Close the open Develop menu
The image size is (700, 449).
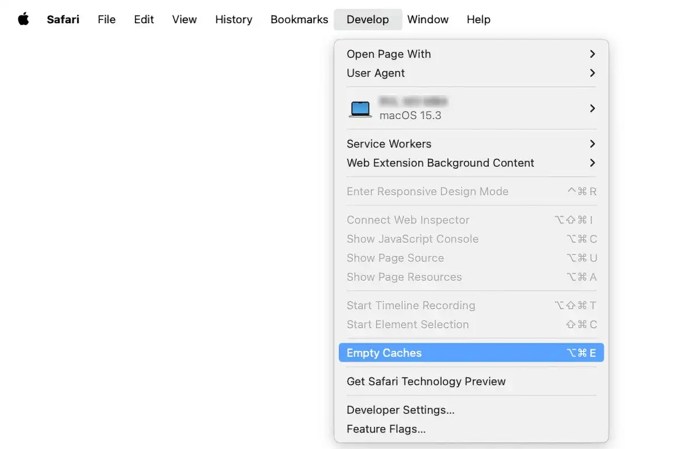pos(367,19)
